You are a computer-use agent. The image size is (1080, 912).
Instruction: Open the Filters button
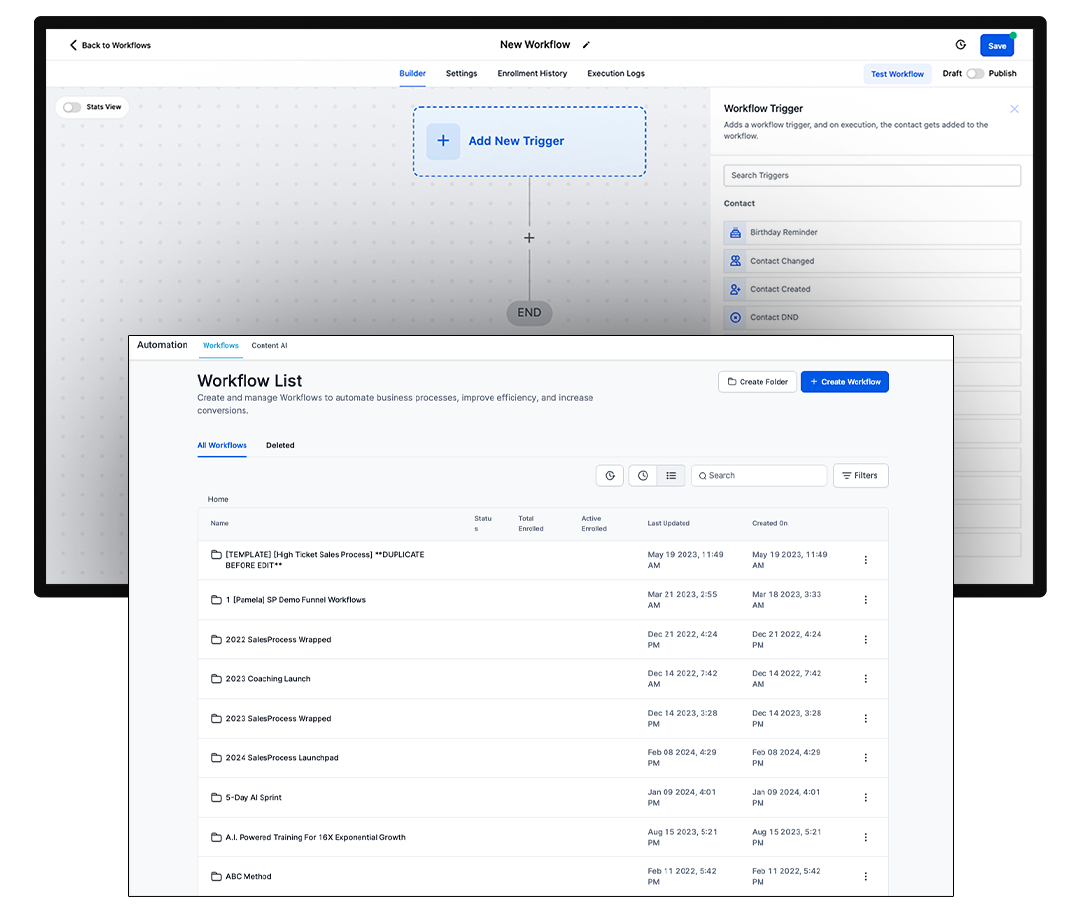click(860, 475)
